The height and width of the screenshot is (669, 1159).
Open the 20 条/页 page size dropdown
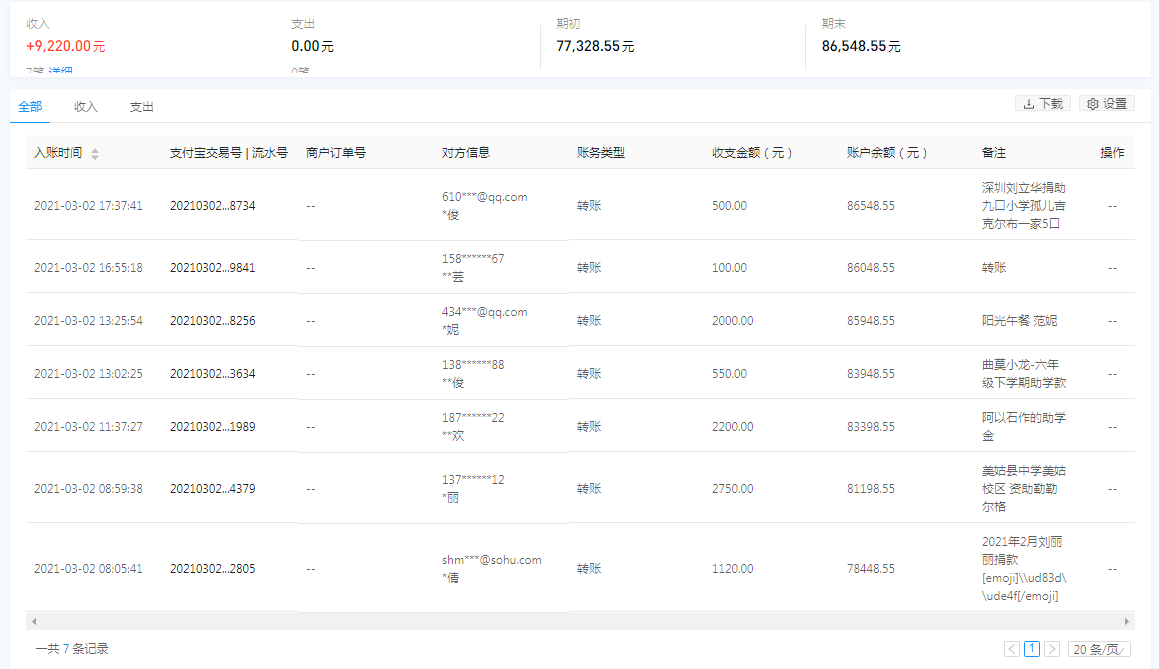(1099, 649)
